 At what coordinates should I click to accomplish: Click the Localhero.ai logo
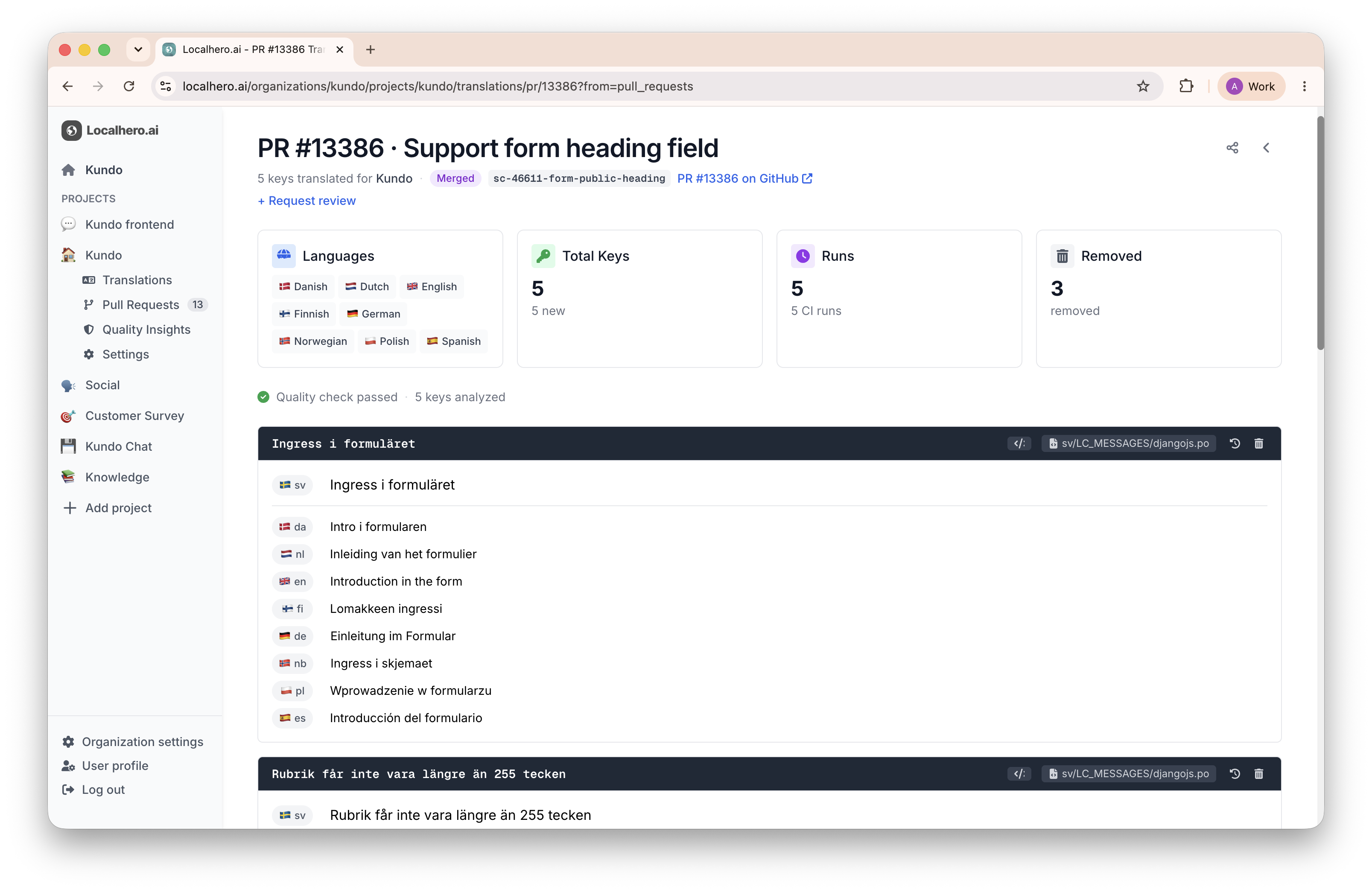[x=110, y=130]
